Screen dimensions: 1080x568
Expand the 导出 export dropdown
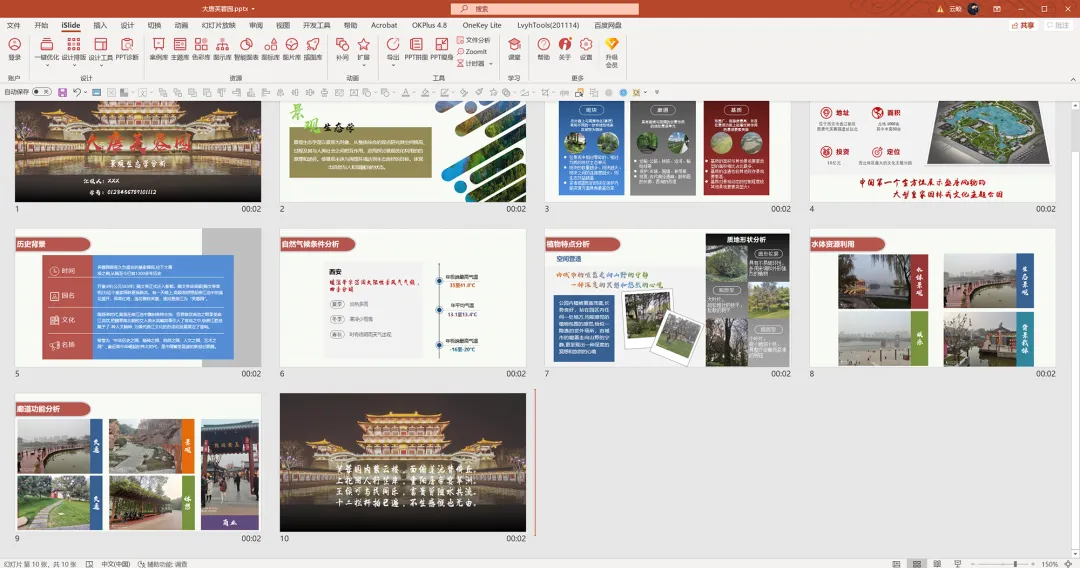(393, 65)
